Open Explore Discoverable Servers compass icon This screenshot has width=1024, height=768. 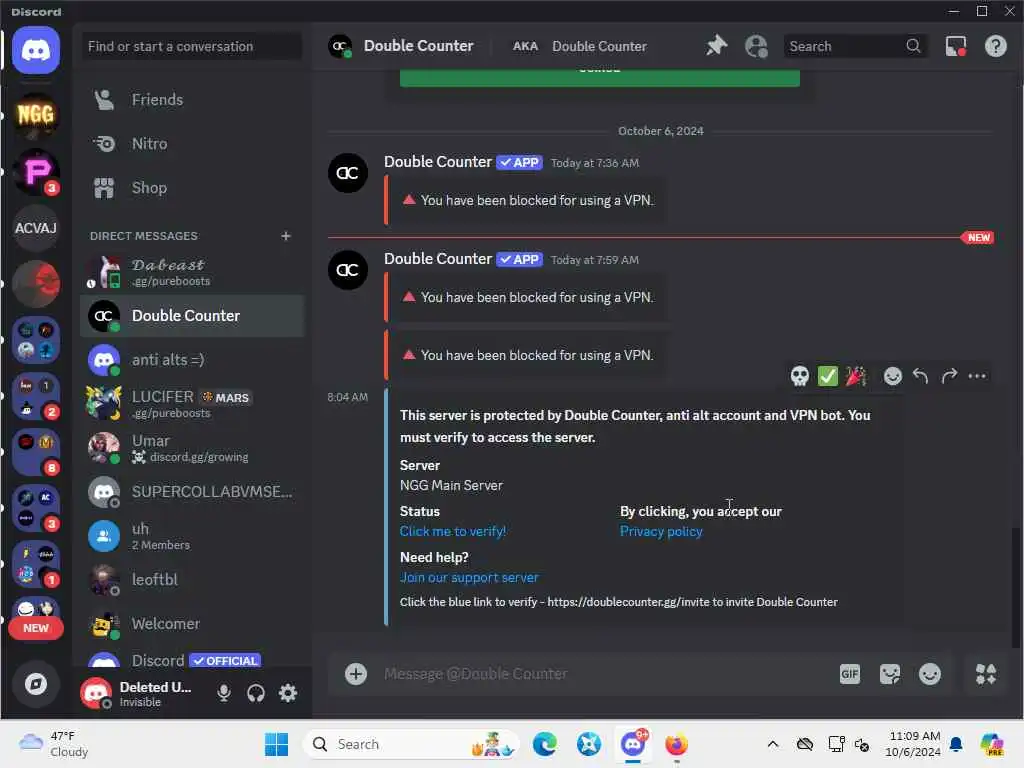[x=36, y=684]
